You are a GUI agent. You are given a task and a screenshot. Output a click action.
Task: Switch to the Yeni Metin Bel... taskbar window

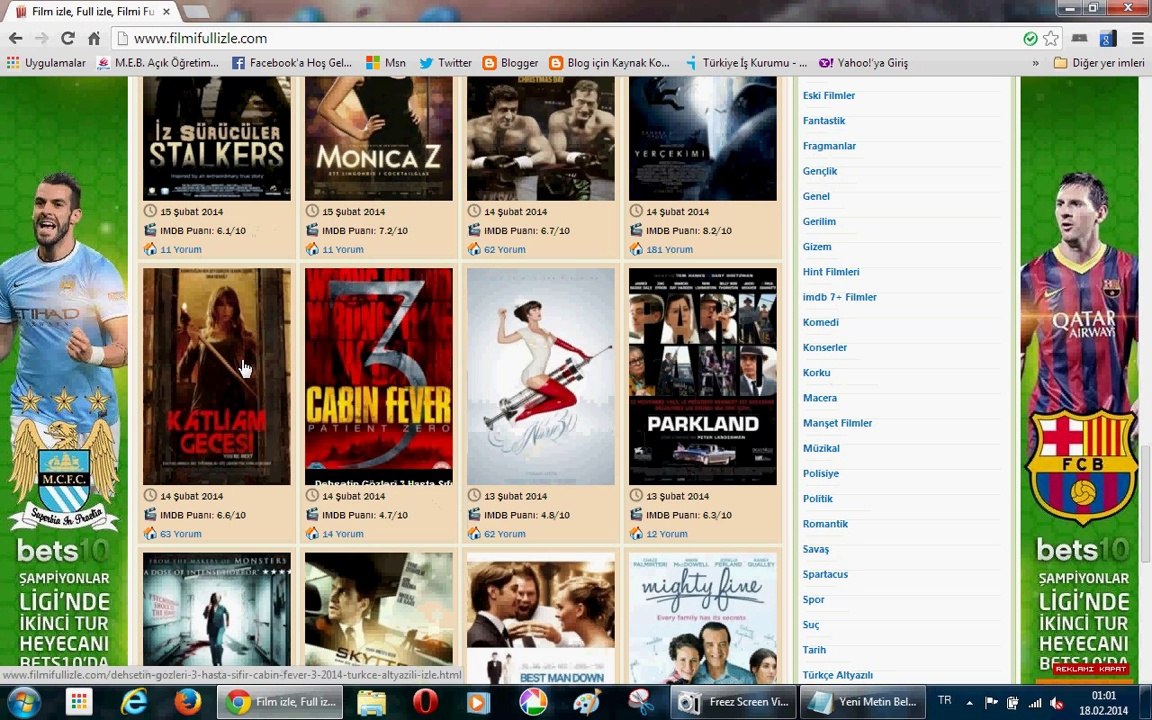862,702
